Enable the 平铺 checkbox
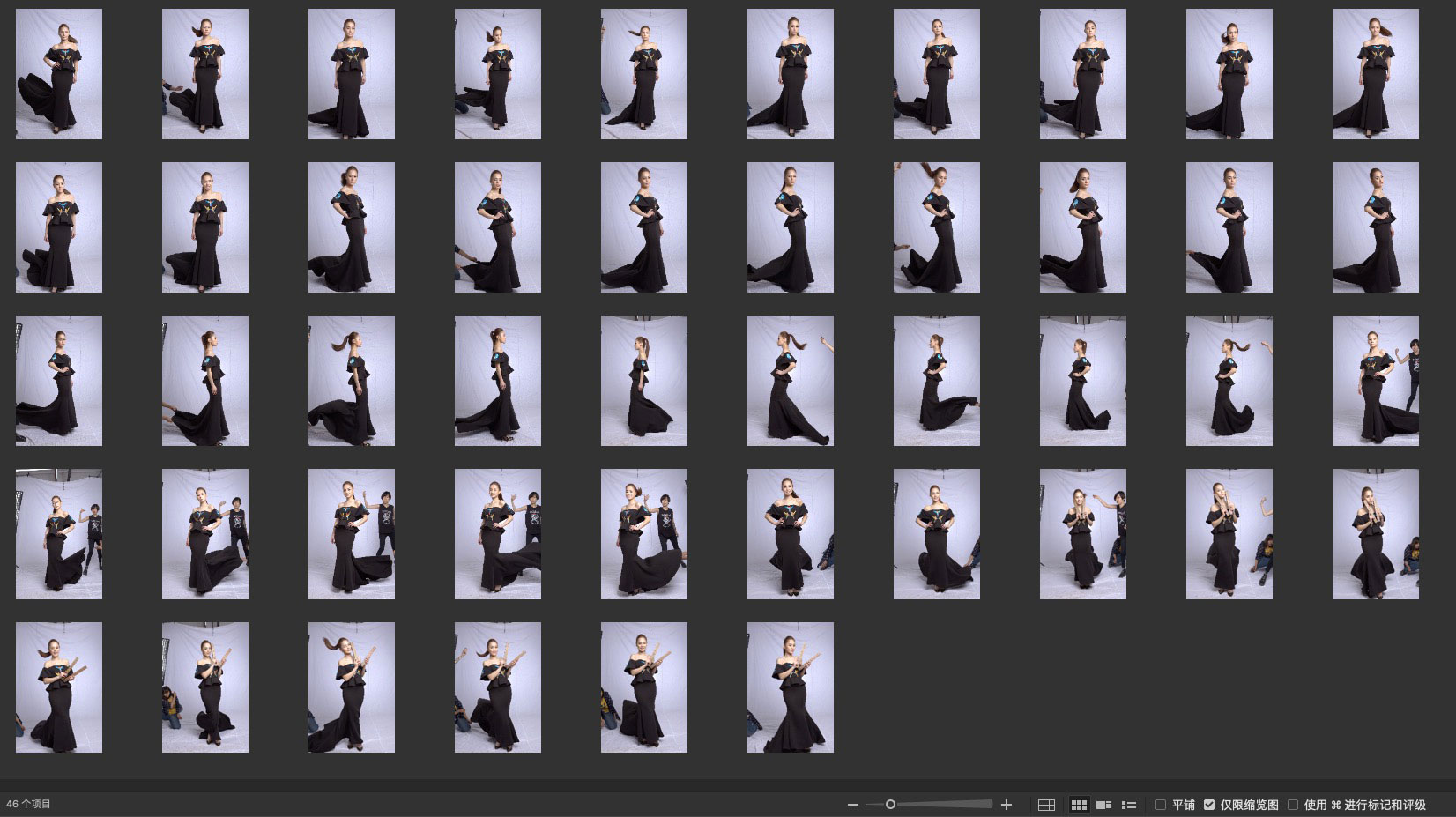1456x817 pixels. coord(1161,805)
